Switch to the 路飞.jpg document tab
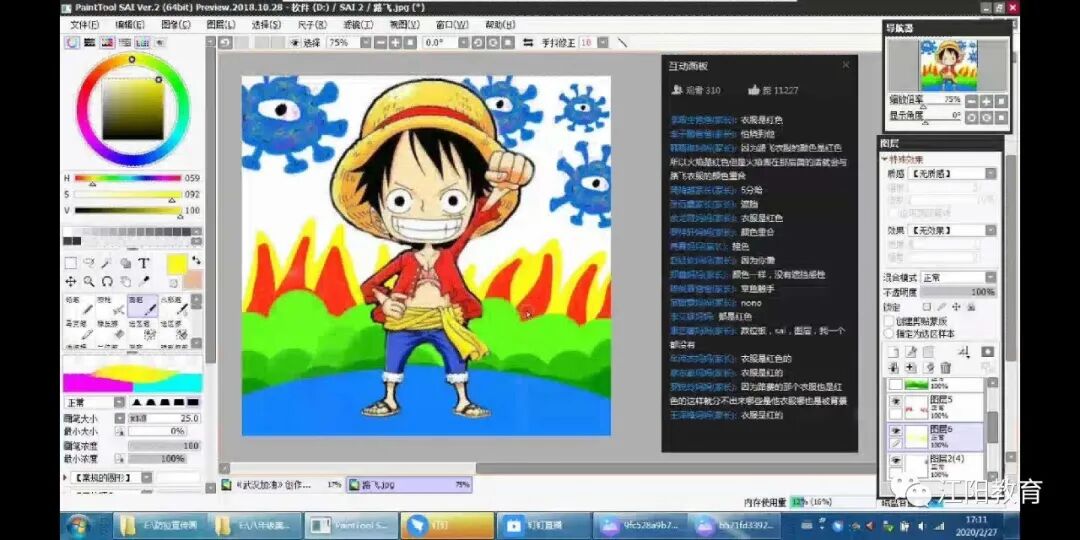Screen dimensions: 1080x540 pyautogui.click(x=409, y=485)
